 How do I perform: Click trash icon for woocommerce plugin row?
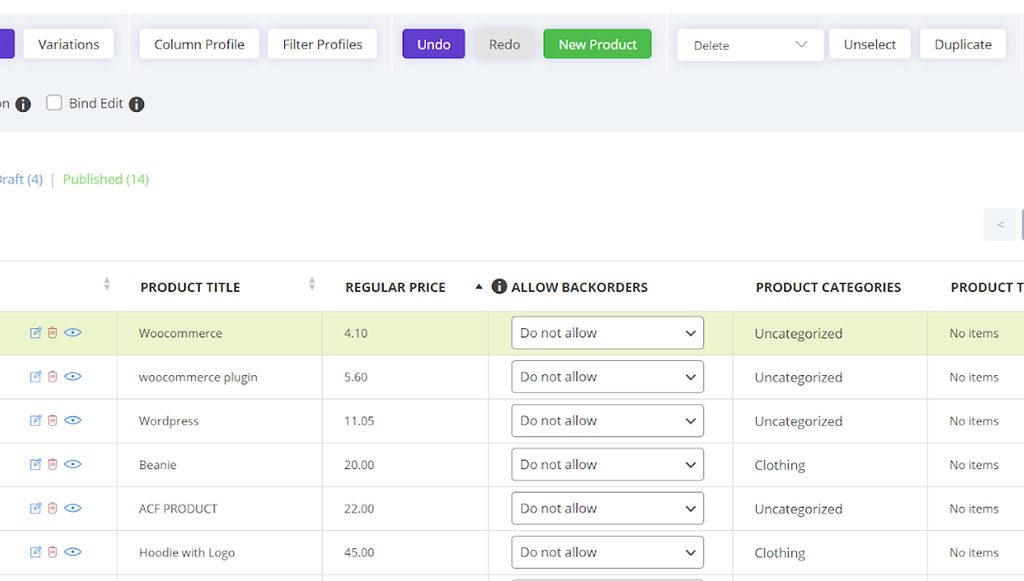[x=53, y=377]
